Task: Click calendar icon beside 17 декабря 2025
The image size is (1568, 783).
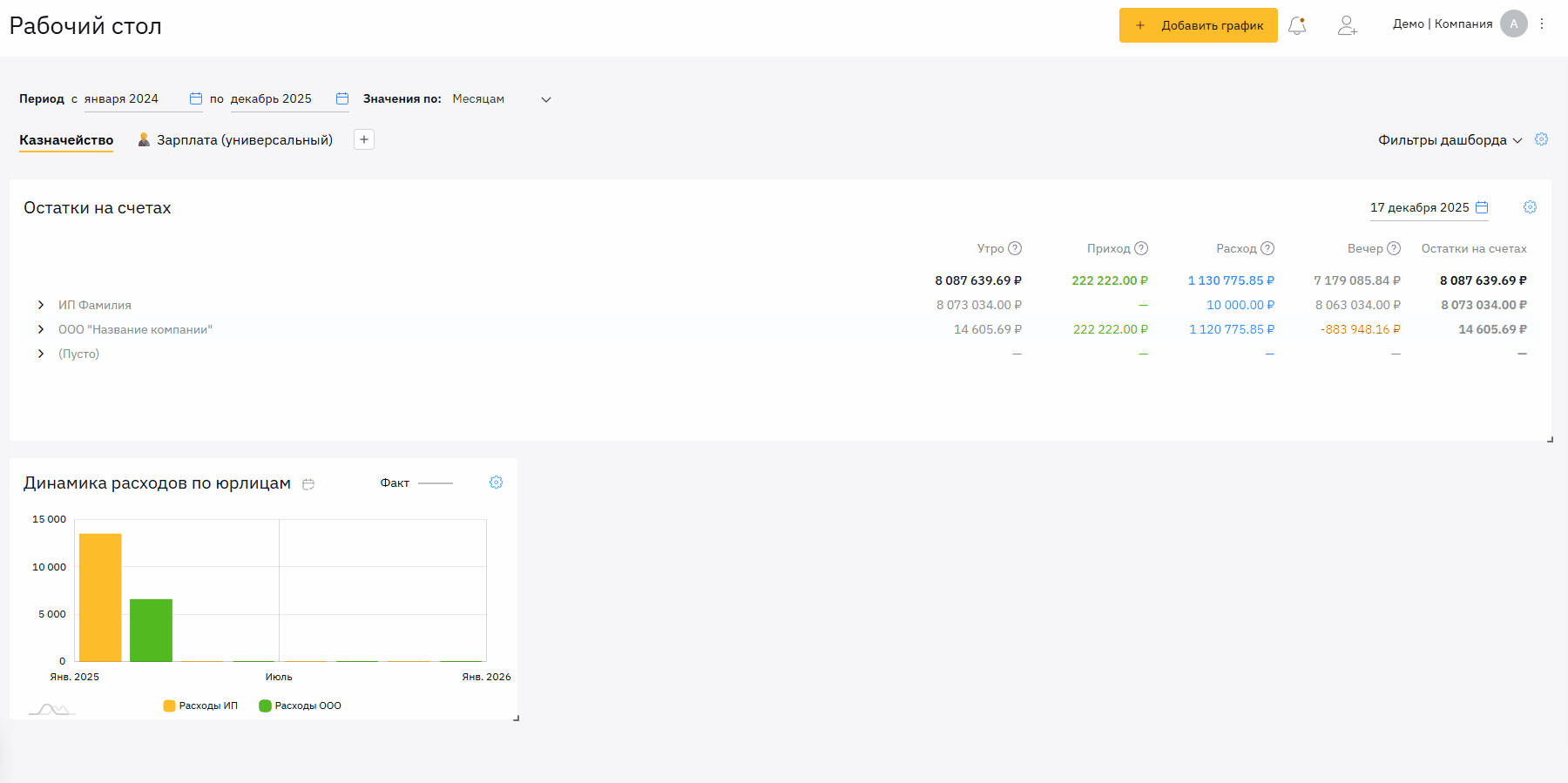Action: 1482,207
